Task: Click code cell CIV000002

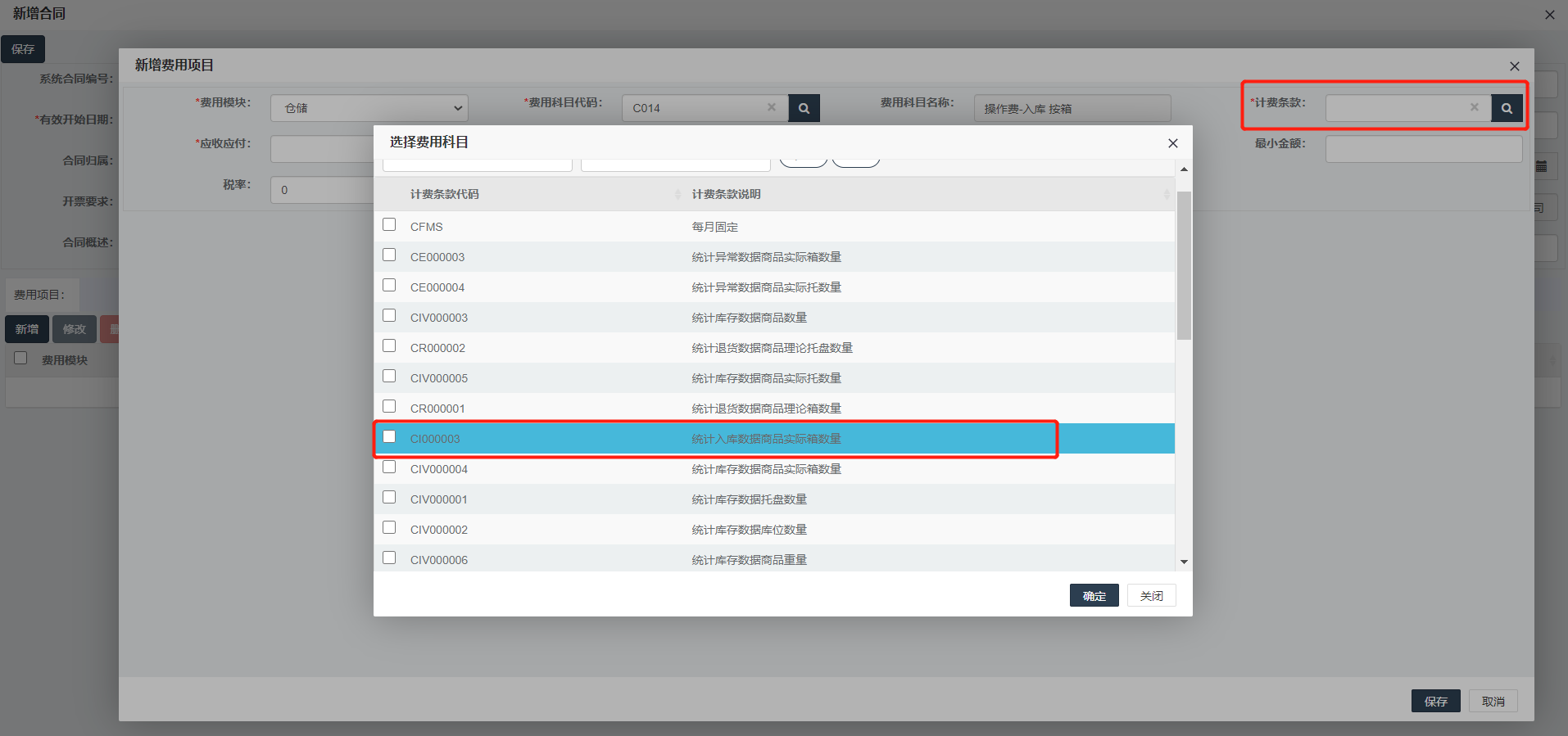Action: click(439, 530)
